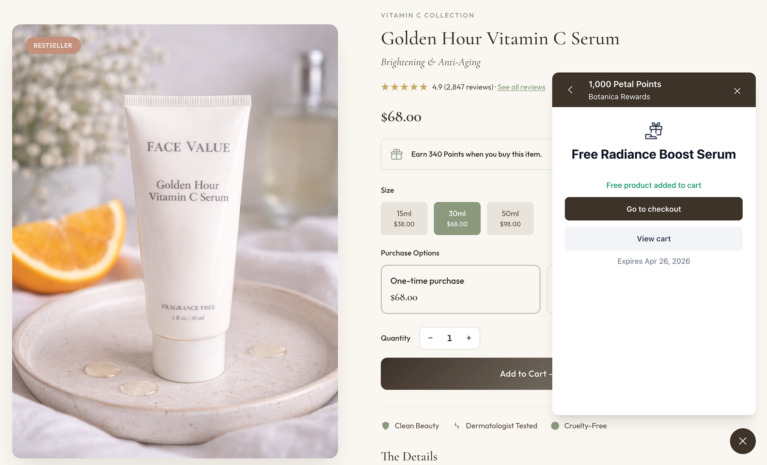Click the serum product image
This screenshot has height=465, width=767.
point(175,241)
